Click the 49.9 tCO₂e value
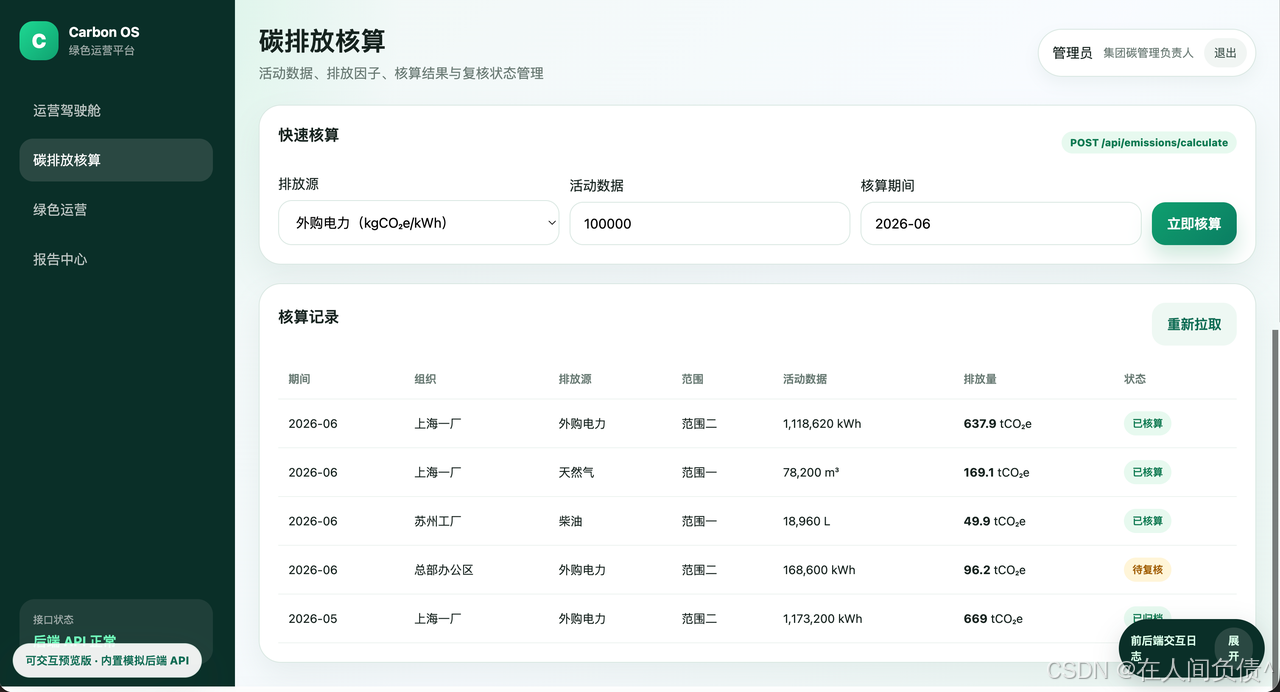 coord(995,521)
